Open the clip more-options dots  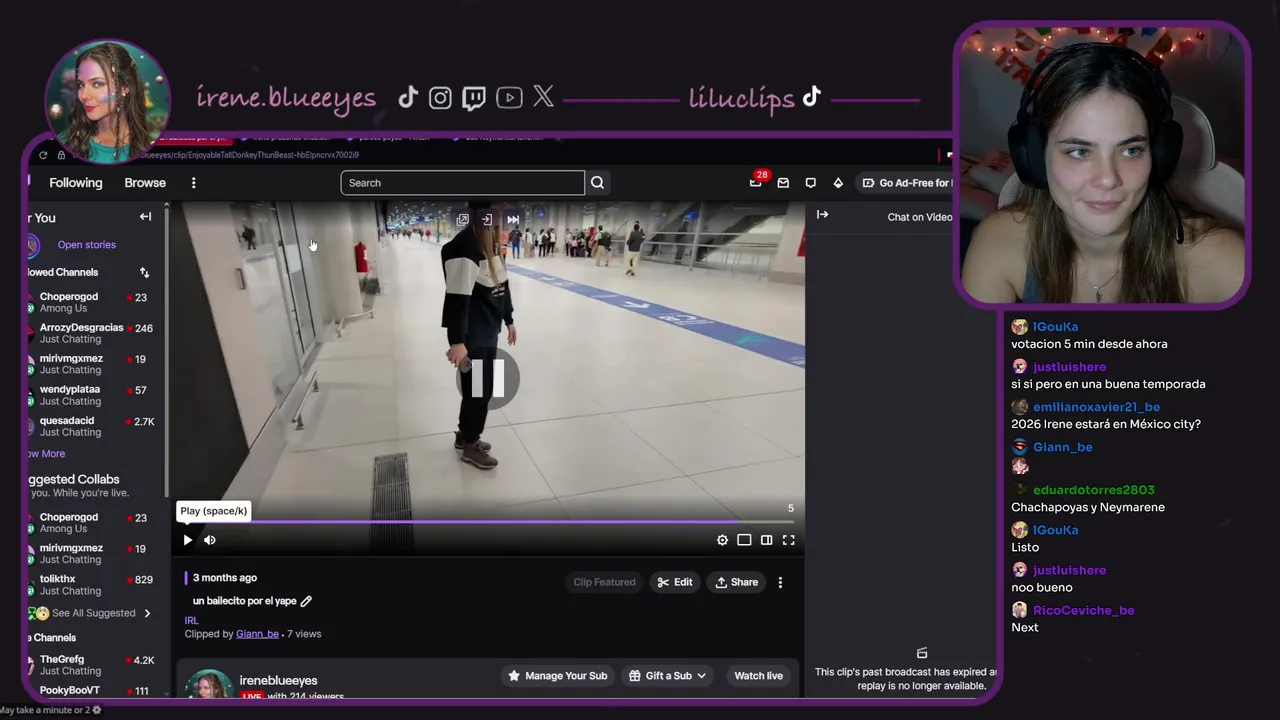click(x=780, y=582)
